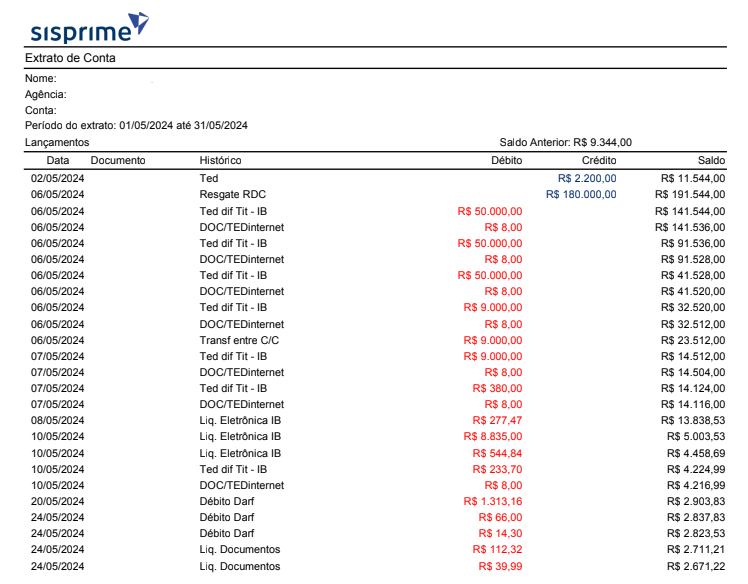This screenshot has width=748, height=584.
Task: Click the Sisprime logo
Action: click(89, 28)
